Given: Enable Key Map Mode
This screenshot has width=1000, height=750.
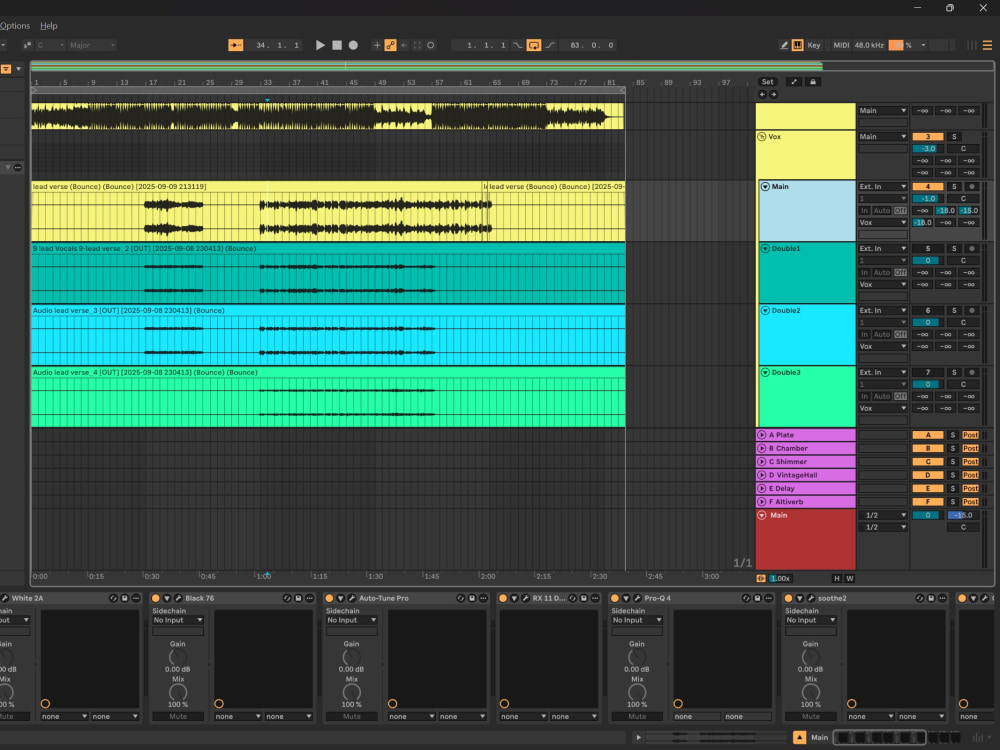Looking at the screenshot, I should 814,45.
